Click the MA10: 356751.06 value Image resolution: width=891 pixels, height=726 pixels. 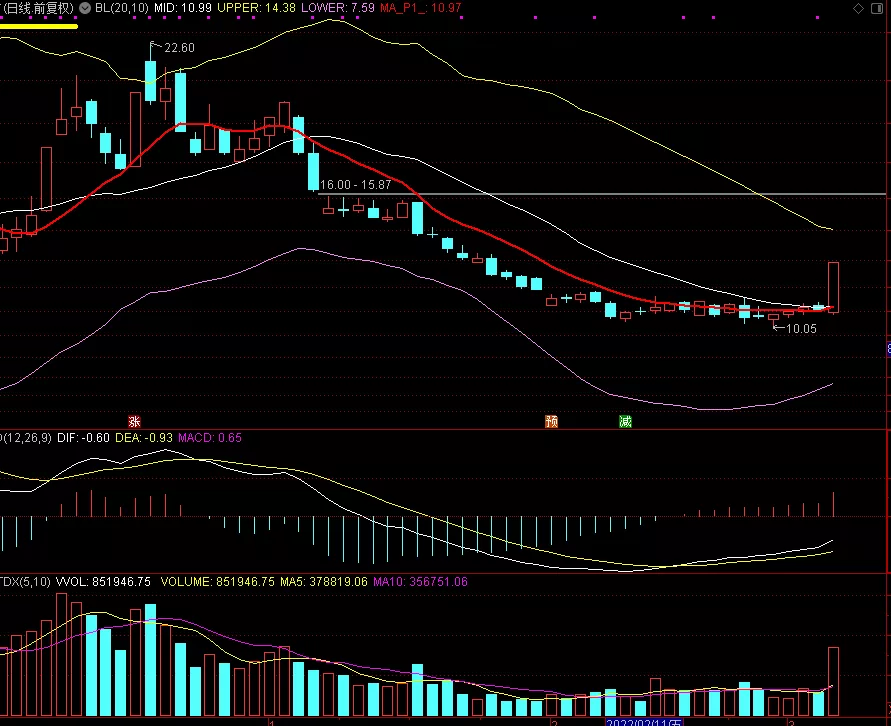click(420, 582)
